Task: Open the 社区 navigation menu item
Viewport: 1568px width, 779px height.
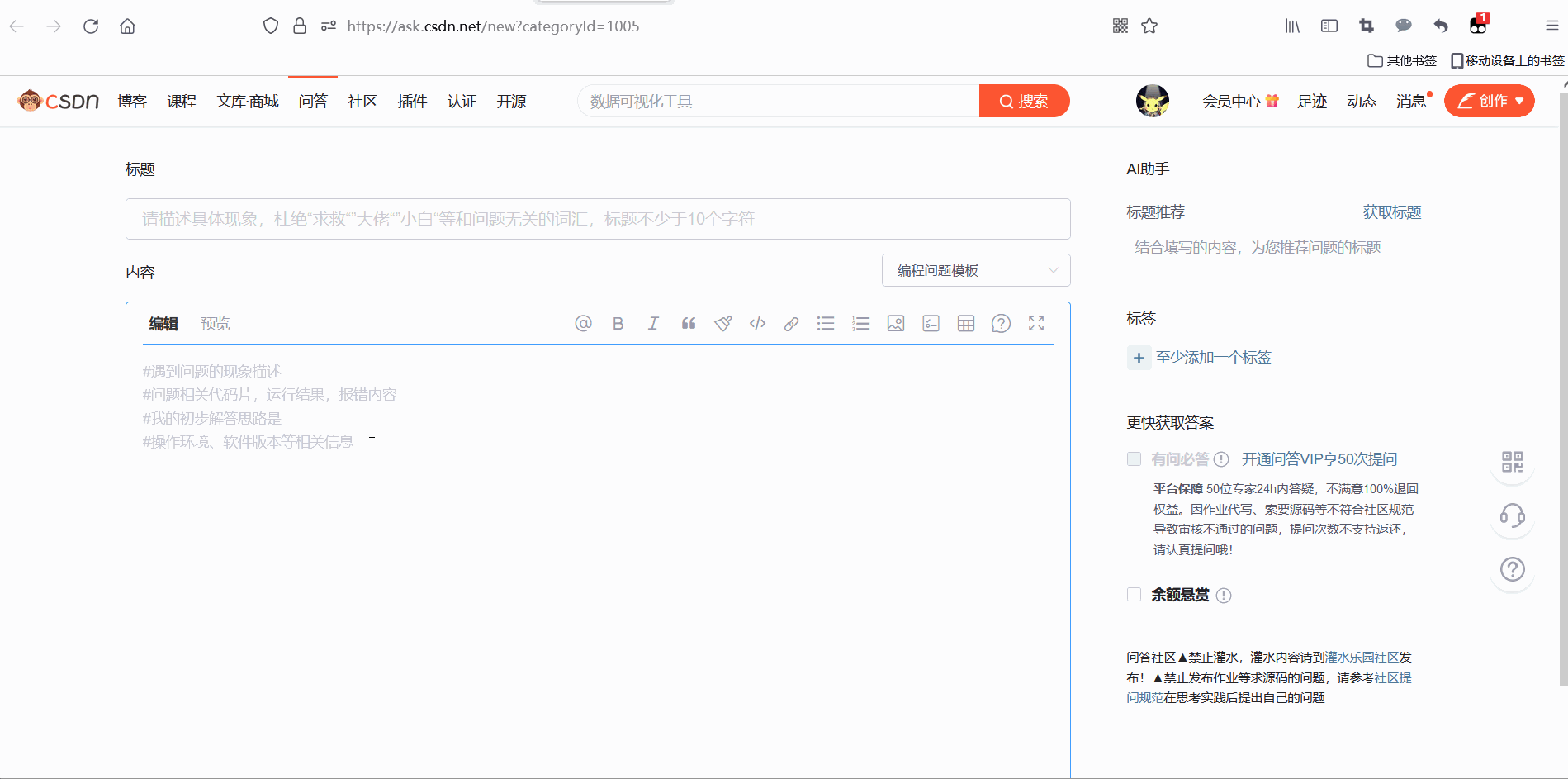Action: (x=362, y=102)
